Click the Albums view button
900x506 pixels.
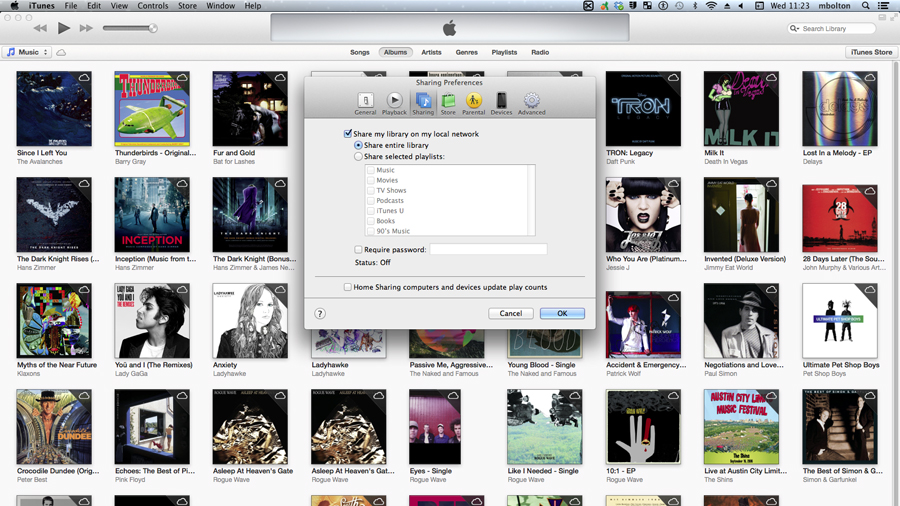tap(395, 52)
